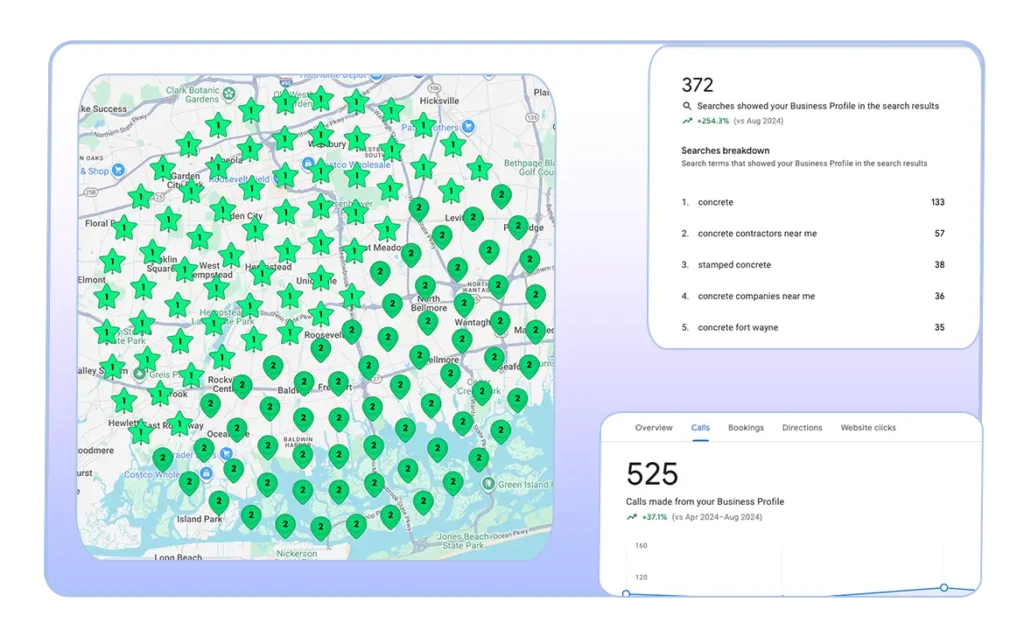
Task: Click the Clark Botanic Gardens park marker
Action: 229,93
